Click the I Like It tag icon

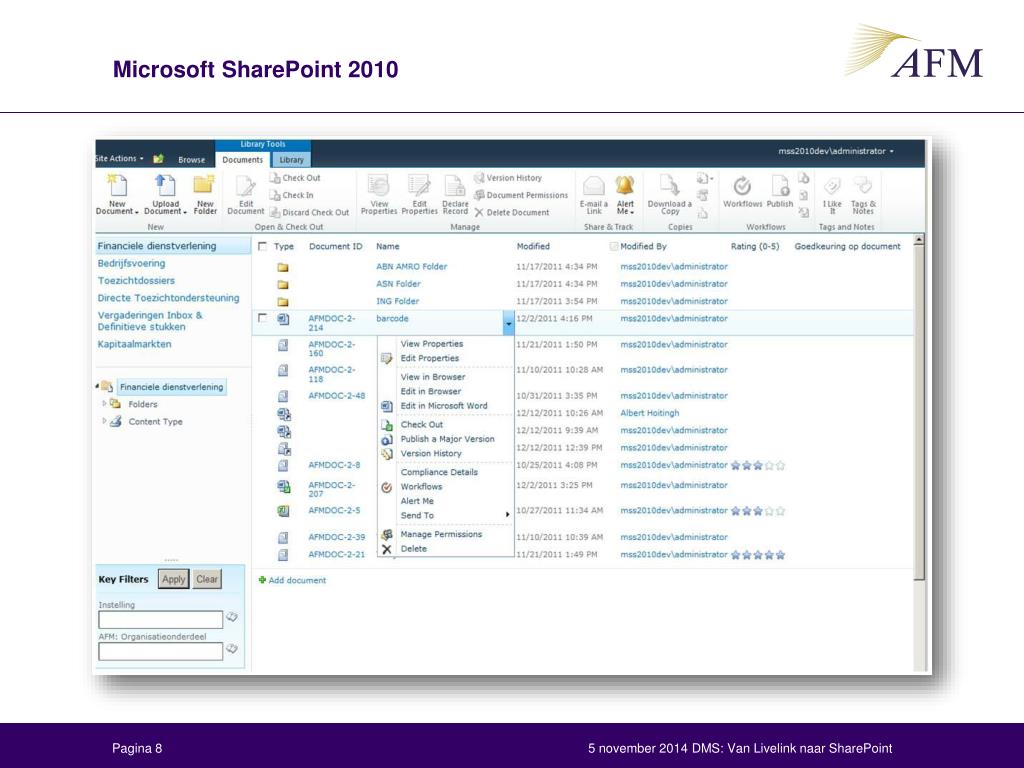pyautogui.click(x=832, y=186)
